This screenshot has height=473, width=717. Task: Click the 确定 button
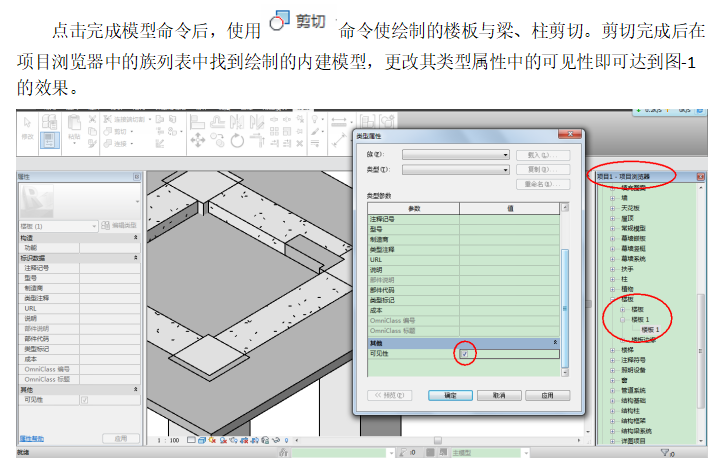pyautogui.click(x=450, y=395)
